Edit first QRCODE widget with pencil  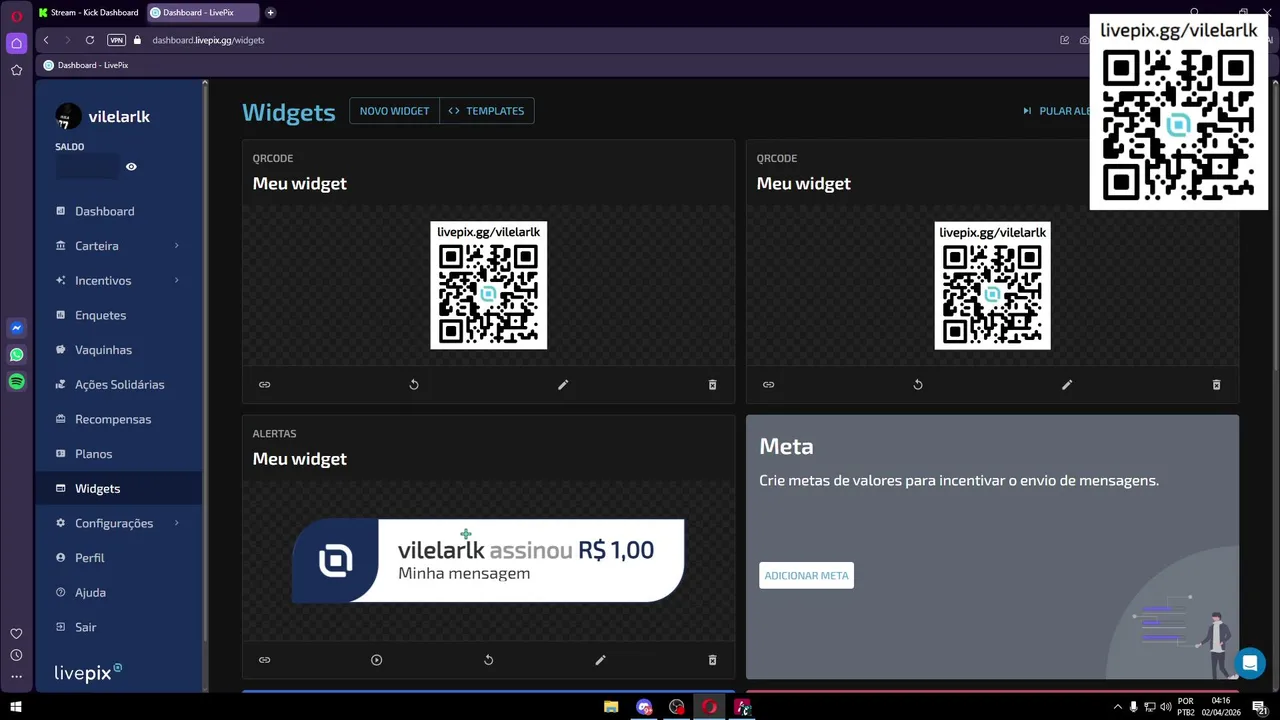[x=563, y=384]
